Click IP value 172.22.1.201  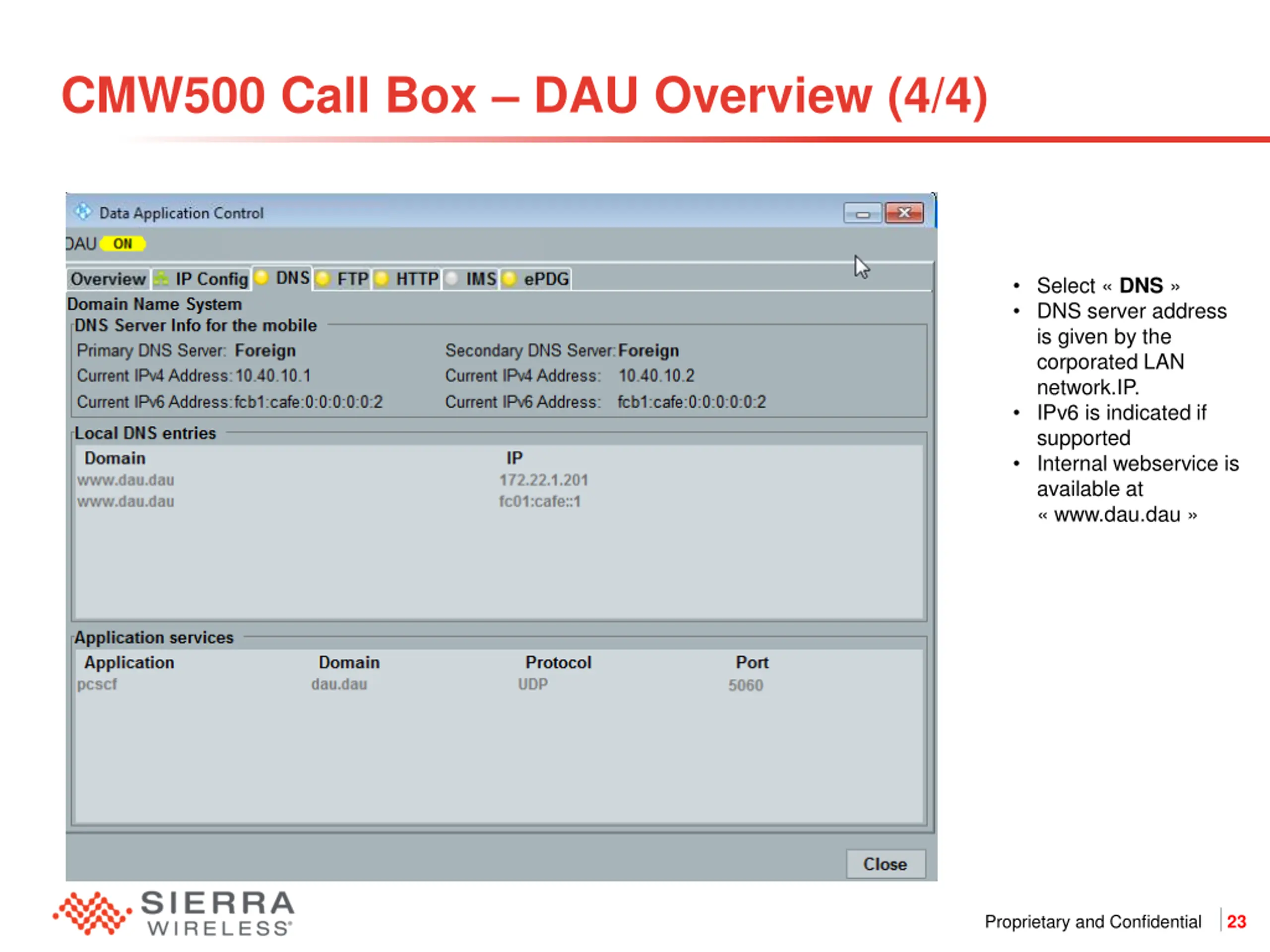point(543,480)
